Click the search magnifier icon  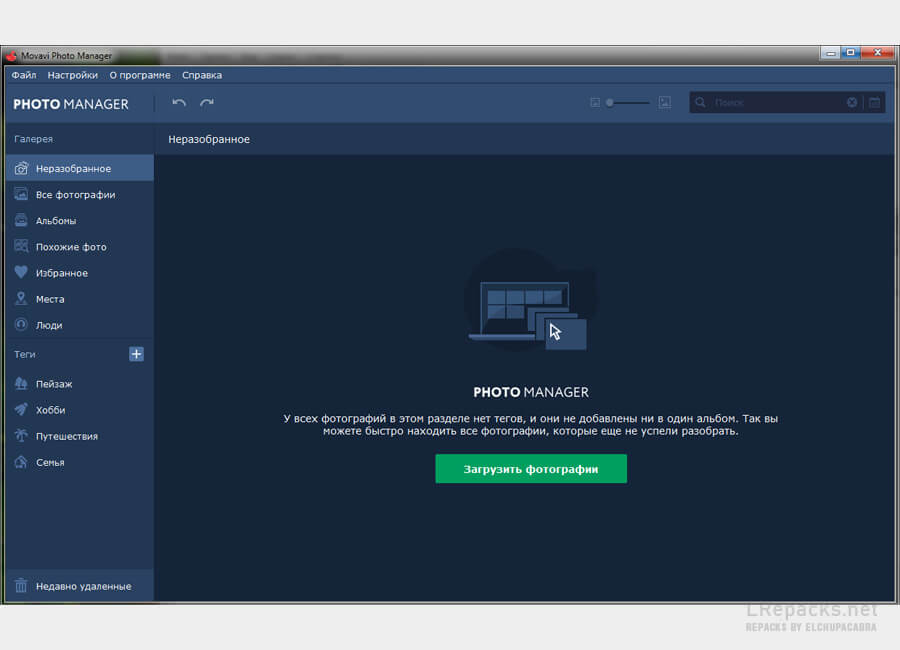point(700,103)
